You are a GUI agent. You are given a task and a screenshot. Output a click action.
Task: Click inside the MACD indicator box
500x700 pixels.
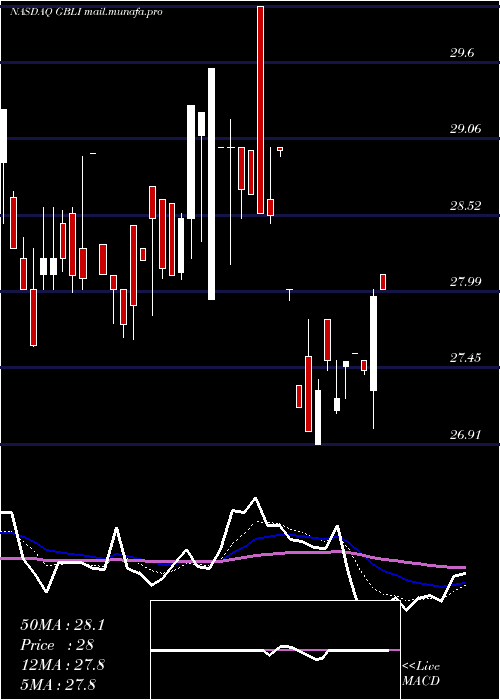275,650
